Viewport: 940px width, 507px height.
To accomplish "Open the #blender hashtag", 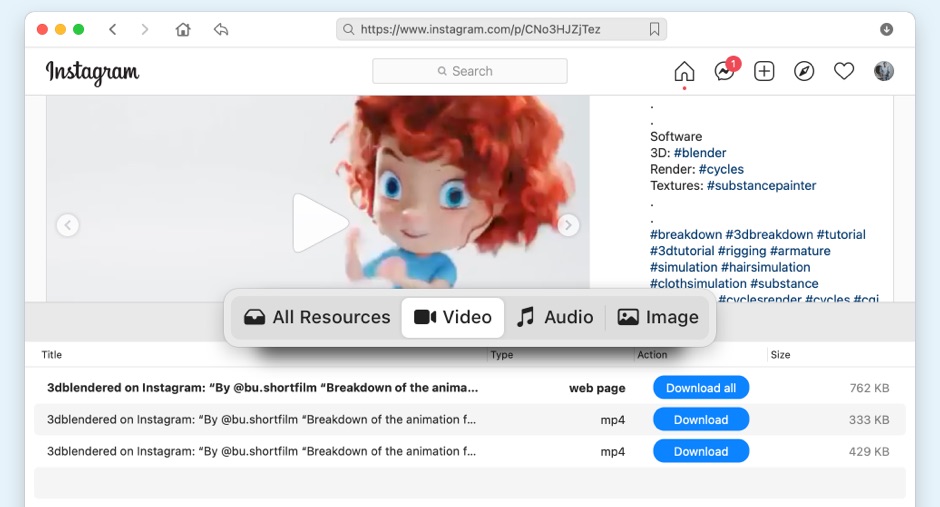I will click(700, 153).
